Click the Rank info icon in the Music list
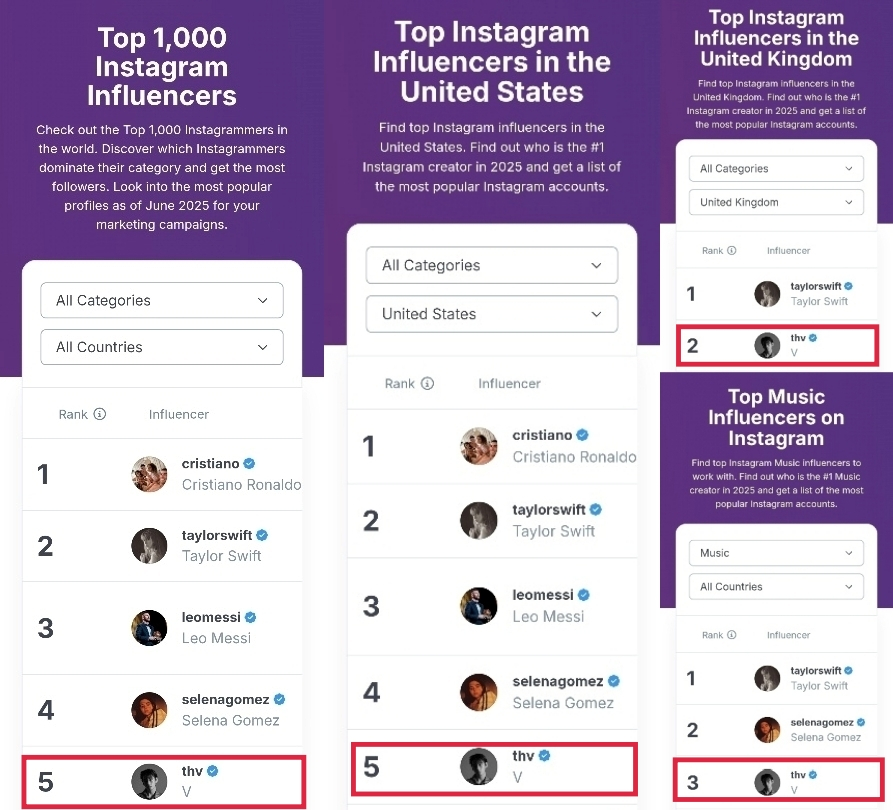This screenshot has width=893, height=810. tap(732, 635)
